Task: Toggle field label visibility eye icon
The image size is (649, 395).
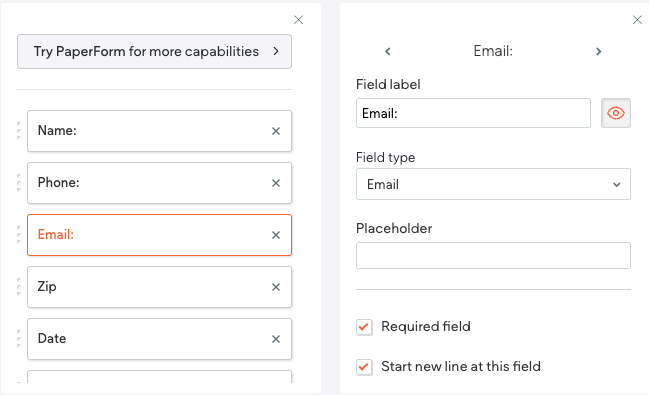Action: click(615, 113)
